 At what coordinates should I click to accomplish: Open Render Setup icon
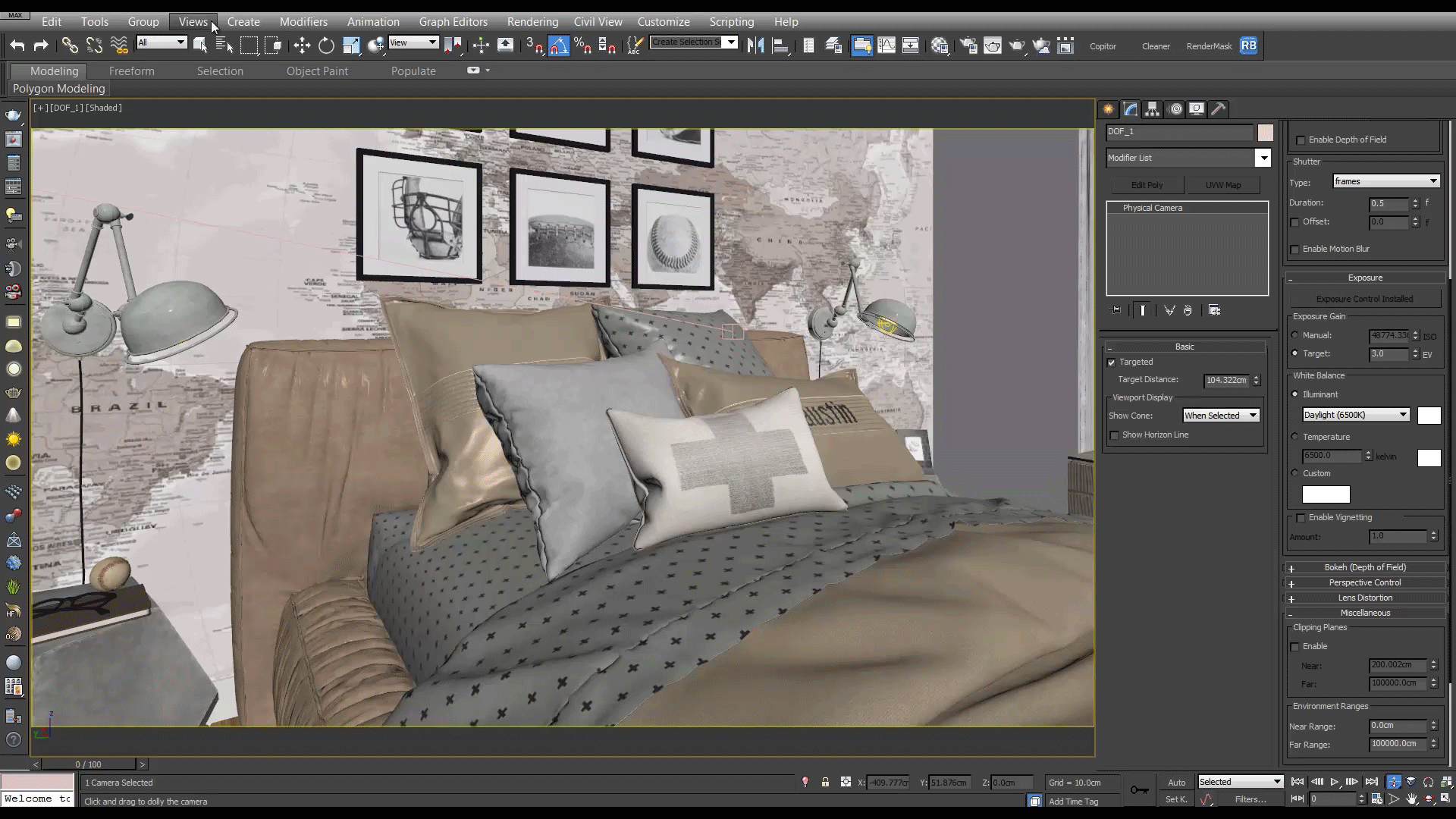coord(968,45)
